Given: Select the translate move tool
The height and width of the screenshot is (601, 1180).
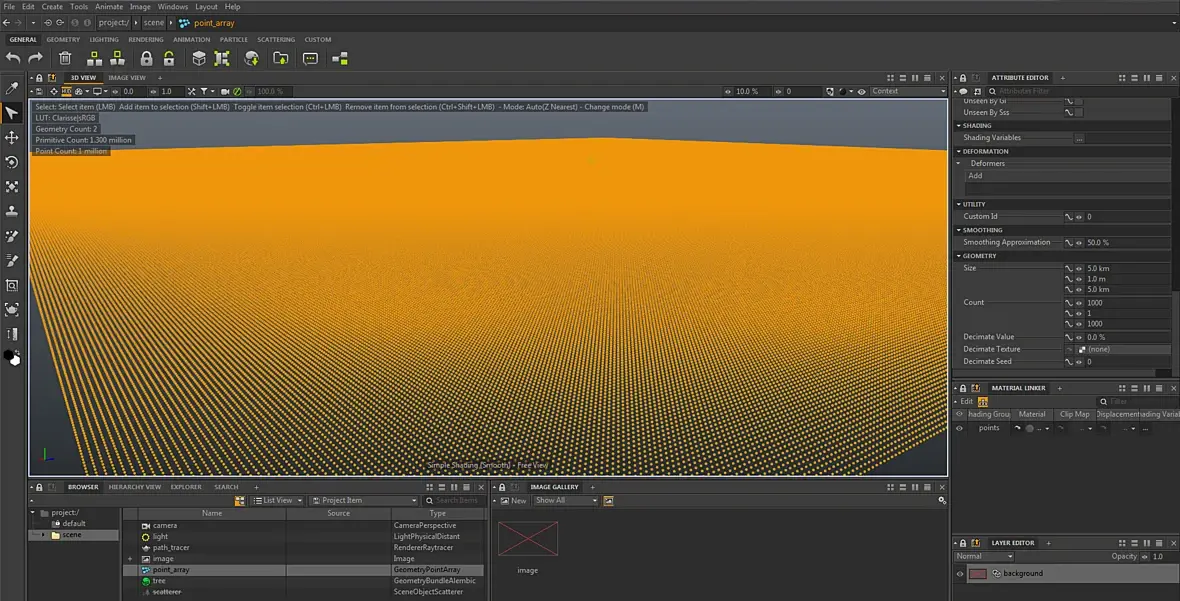Looking at the screenshot, I should [x=12, y=138].
